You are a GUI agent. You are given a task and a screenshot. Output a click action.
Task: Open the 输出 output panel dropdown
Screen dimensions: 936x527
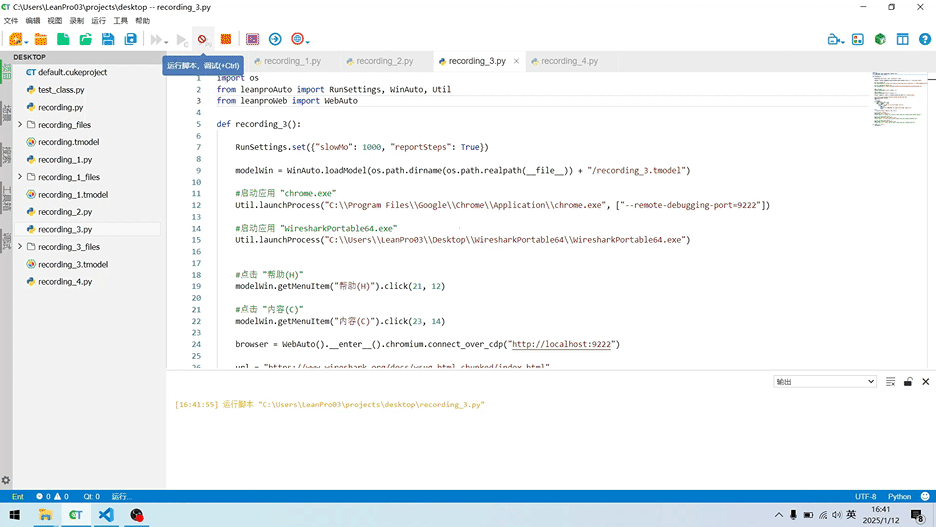pos(824,381)
